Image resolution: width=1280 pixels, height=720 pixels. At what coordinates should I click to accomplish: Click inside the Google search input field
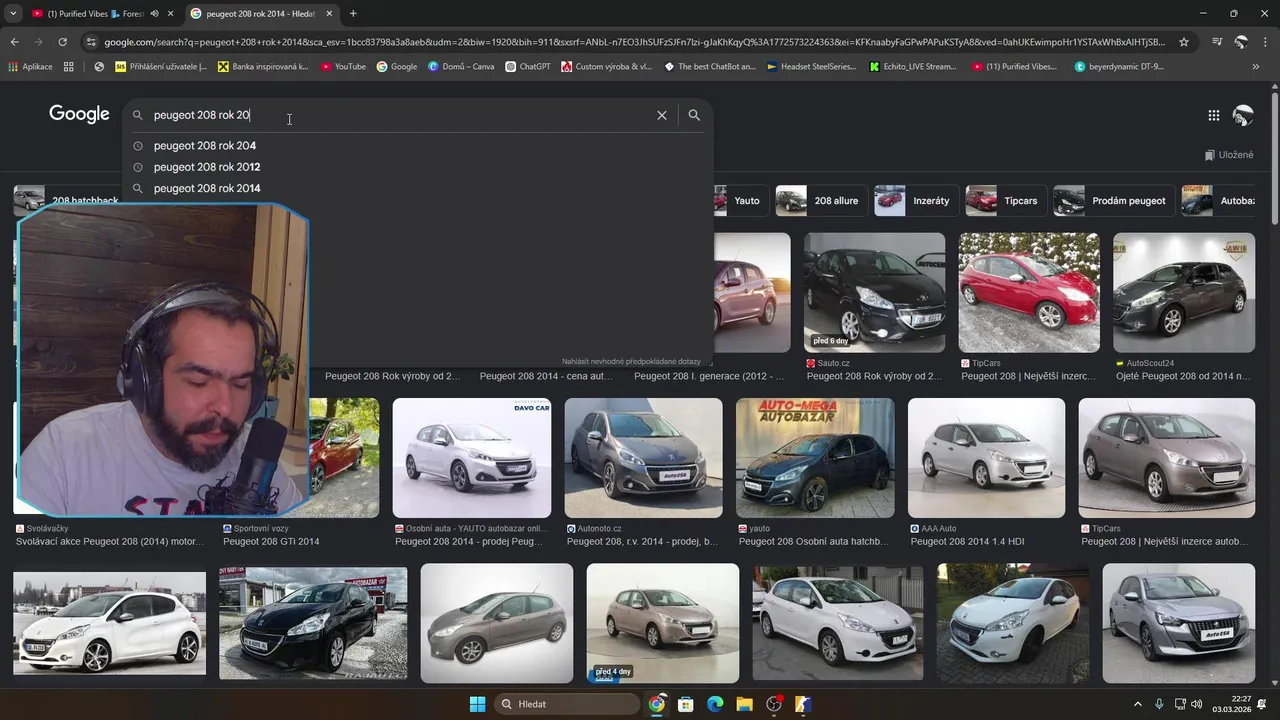click(400, 115)
